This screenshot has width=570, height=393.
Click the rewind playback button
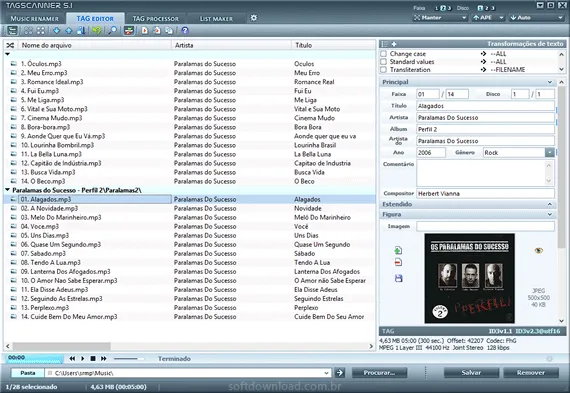(72, 358)
